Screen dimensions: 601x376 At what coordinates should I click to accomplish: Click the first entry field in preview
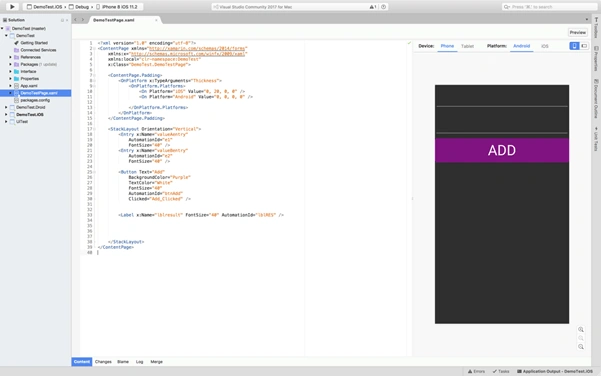tap(502, 97)
